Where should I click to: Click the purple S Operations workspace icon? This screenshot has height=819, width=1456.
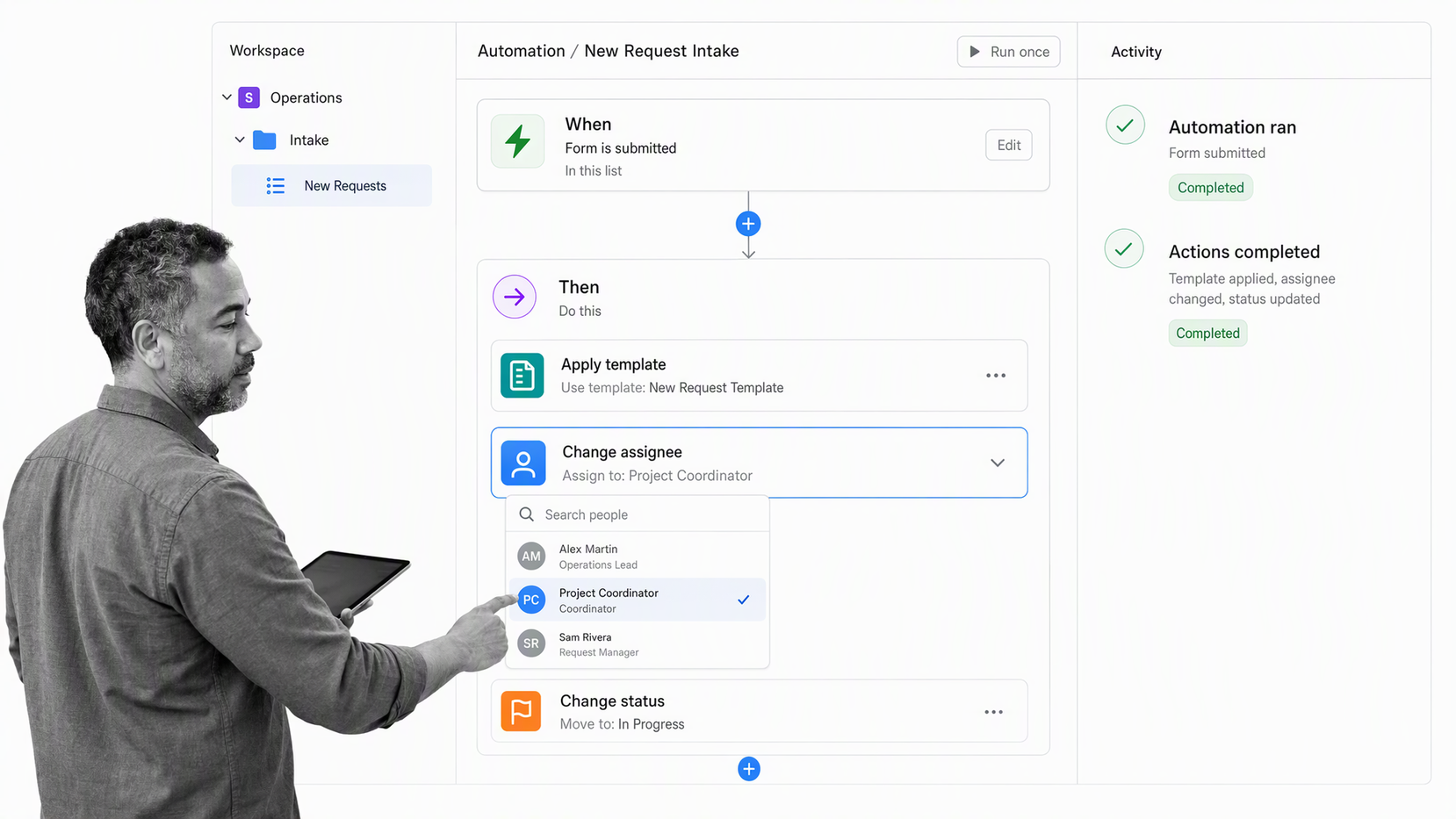tap(249, 97)
